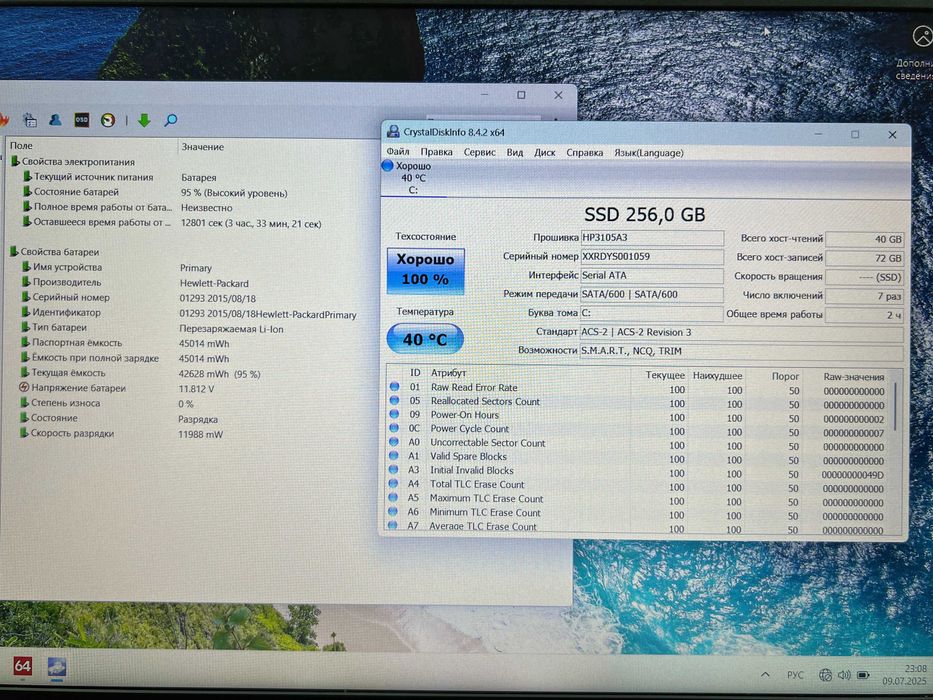Select the blue status orb of drive C:
Screen dimensions: 933x700
pos(387,166)
